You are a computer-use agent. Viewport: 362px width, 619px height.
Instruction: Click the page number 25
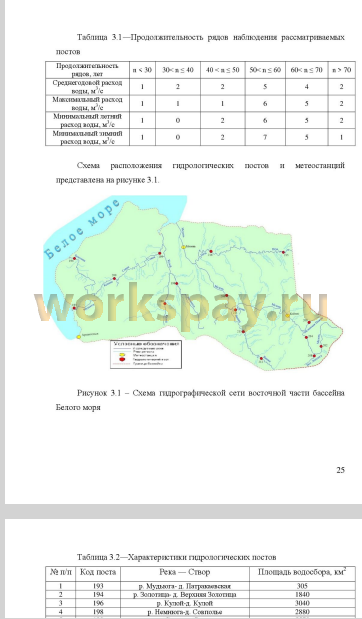pos(340,470)
